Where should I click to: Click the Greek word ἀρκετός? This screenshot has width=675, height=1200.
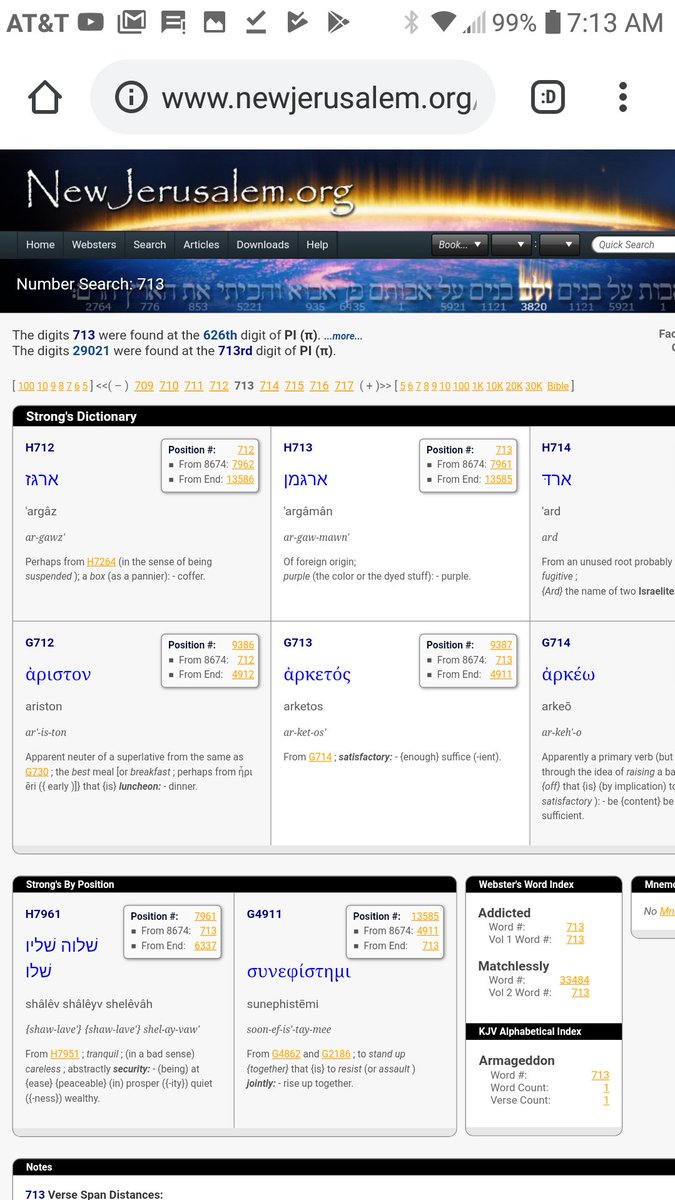(x=317, y=675)
